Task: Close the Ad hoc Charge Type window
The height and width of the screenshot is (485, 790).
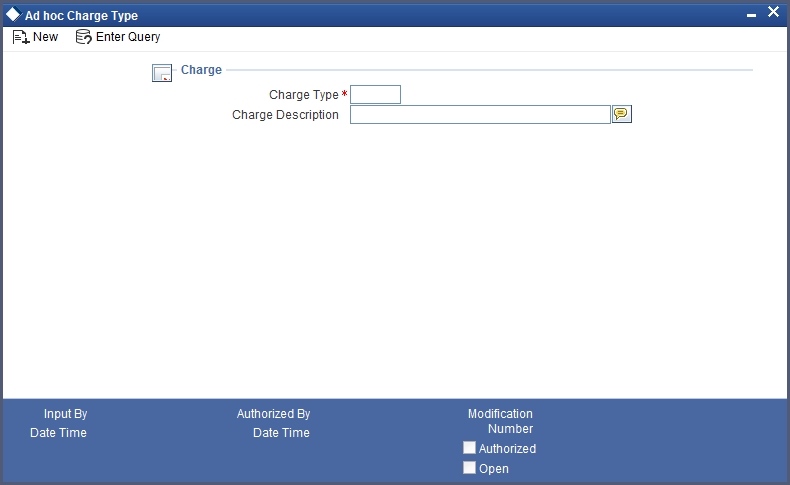Action: click(x=773, y=12)
